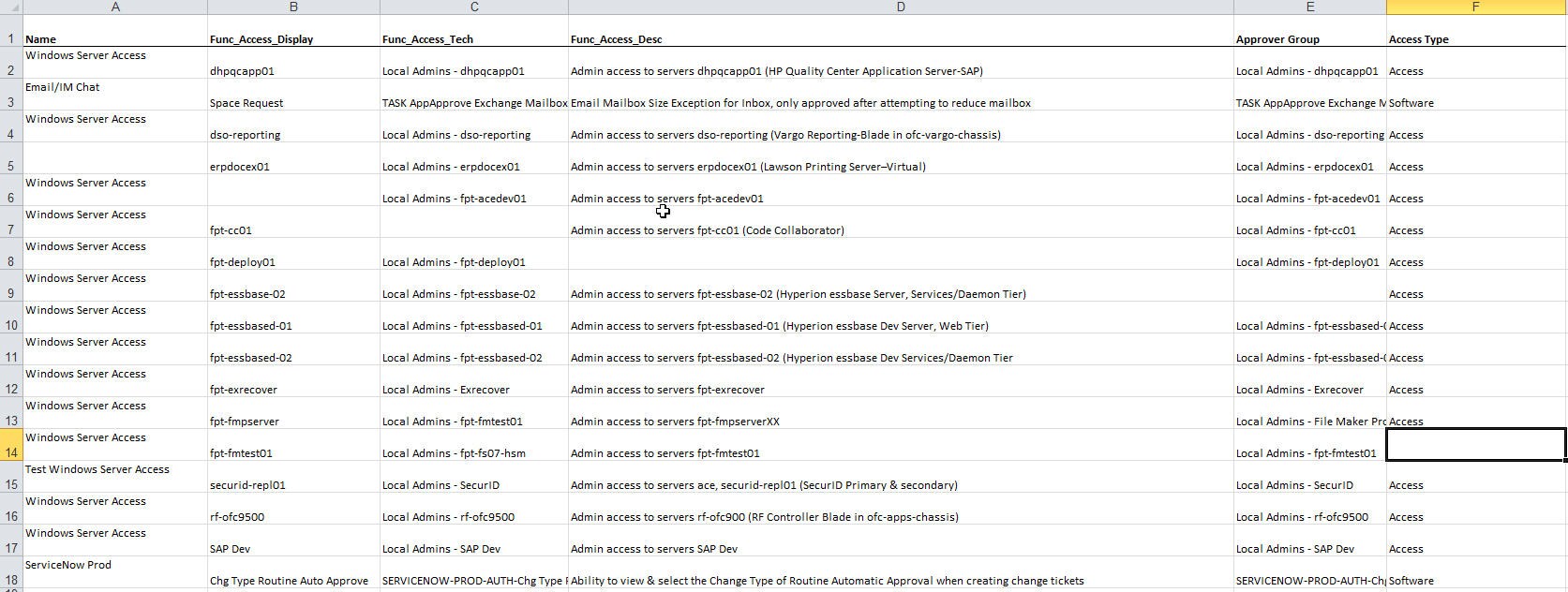Select the fpt-exrecover display cell
Image resolution: width=1568 pixels, height=592 pixels.
(293, 381)
